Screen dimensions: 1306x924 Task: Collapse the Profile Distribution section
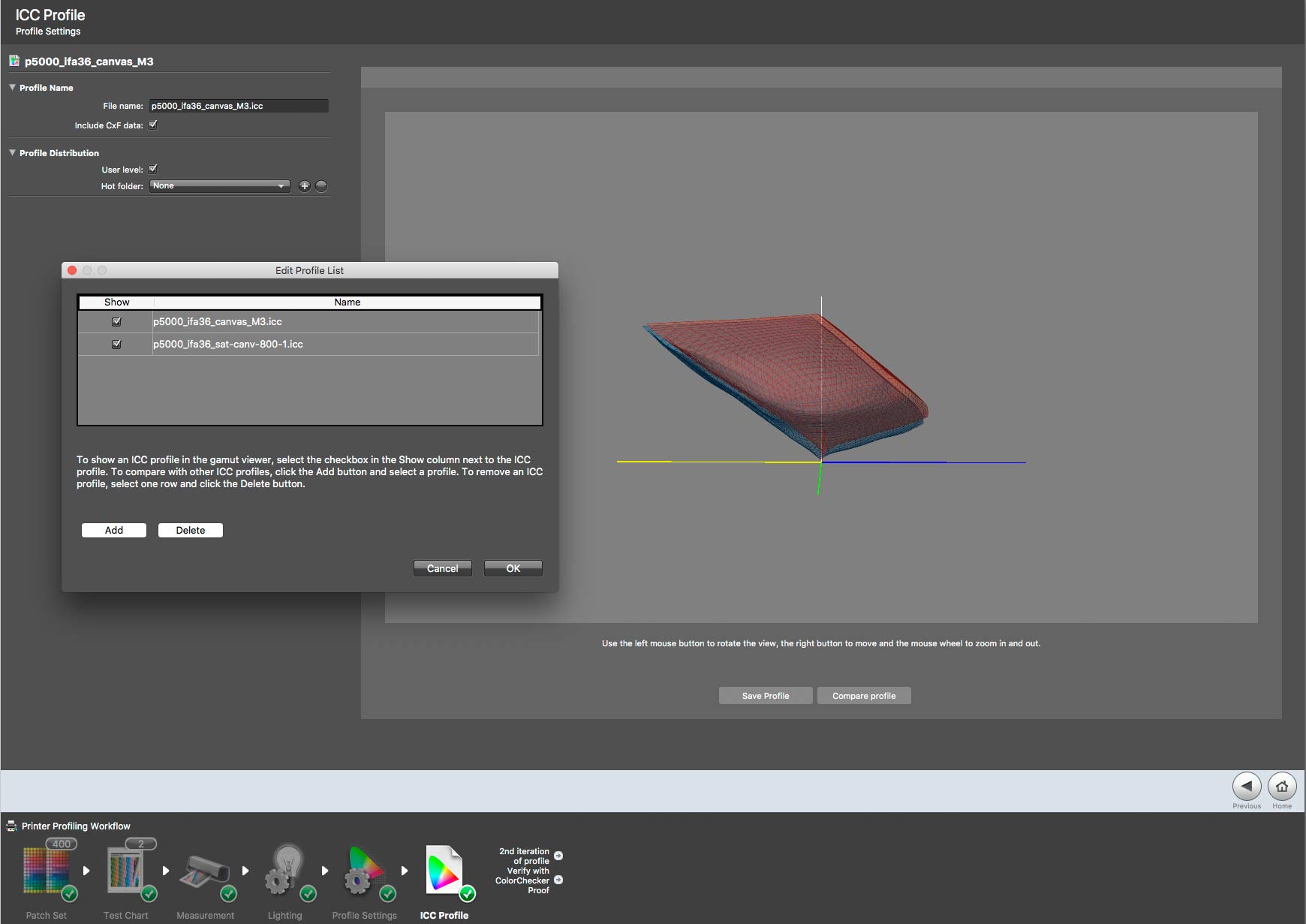[x=12, y=153]
